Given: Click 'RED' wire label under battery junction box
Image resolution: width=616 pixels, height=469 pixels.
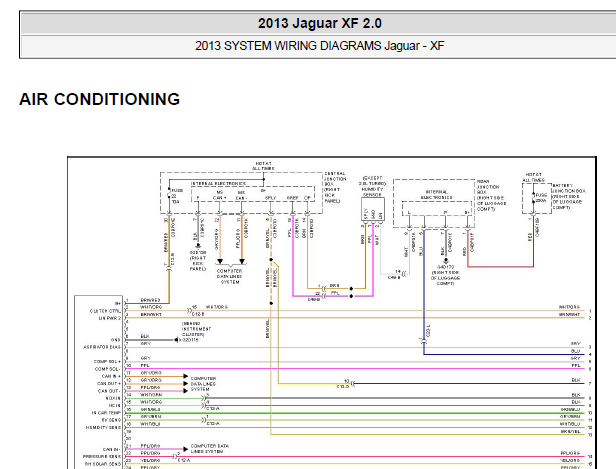Looking at the screenshot, I should (530, 237).
